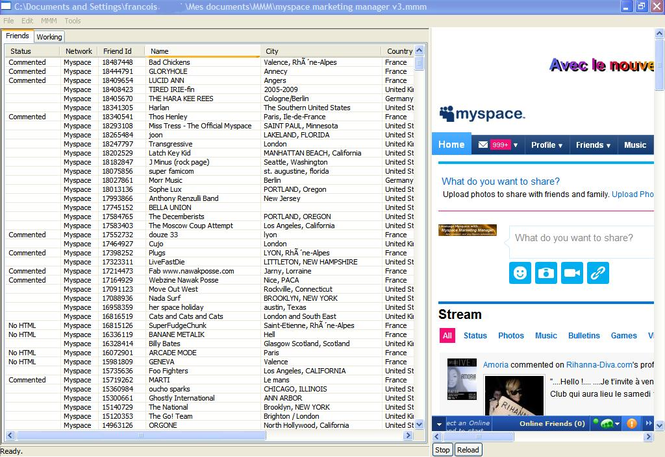This screenshot has width=665, height=457.
Task: Click the 'What do you want to share?' field
Action: [x=581, y=242]
